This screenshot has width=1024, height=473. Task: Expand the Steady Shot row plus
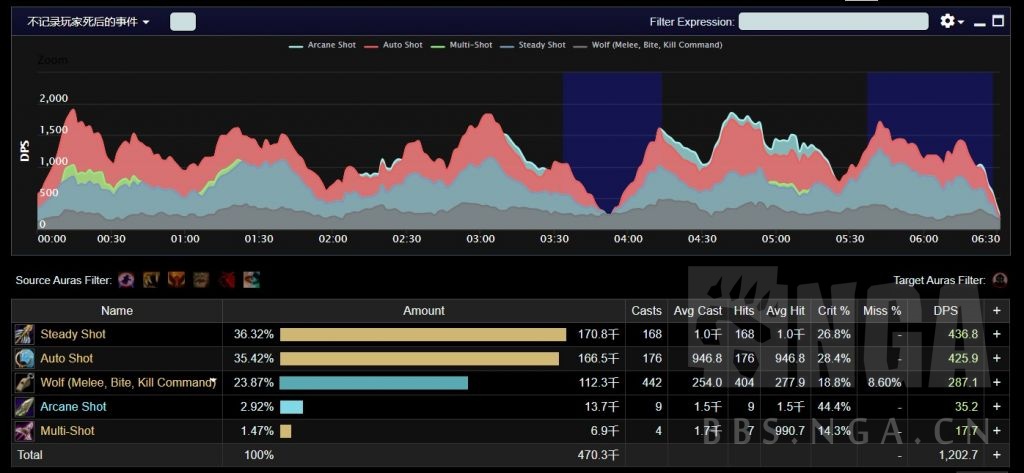[996, 334]
